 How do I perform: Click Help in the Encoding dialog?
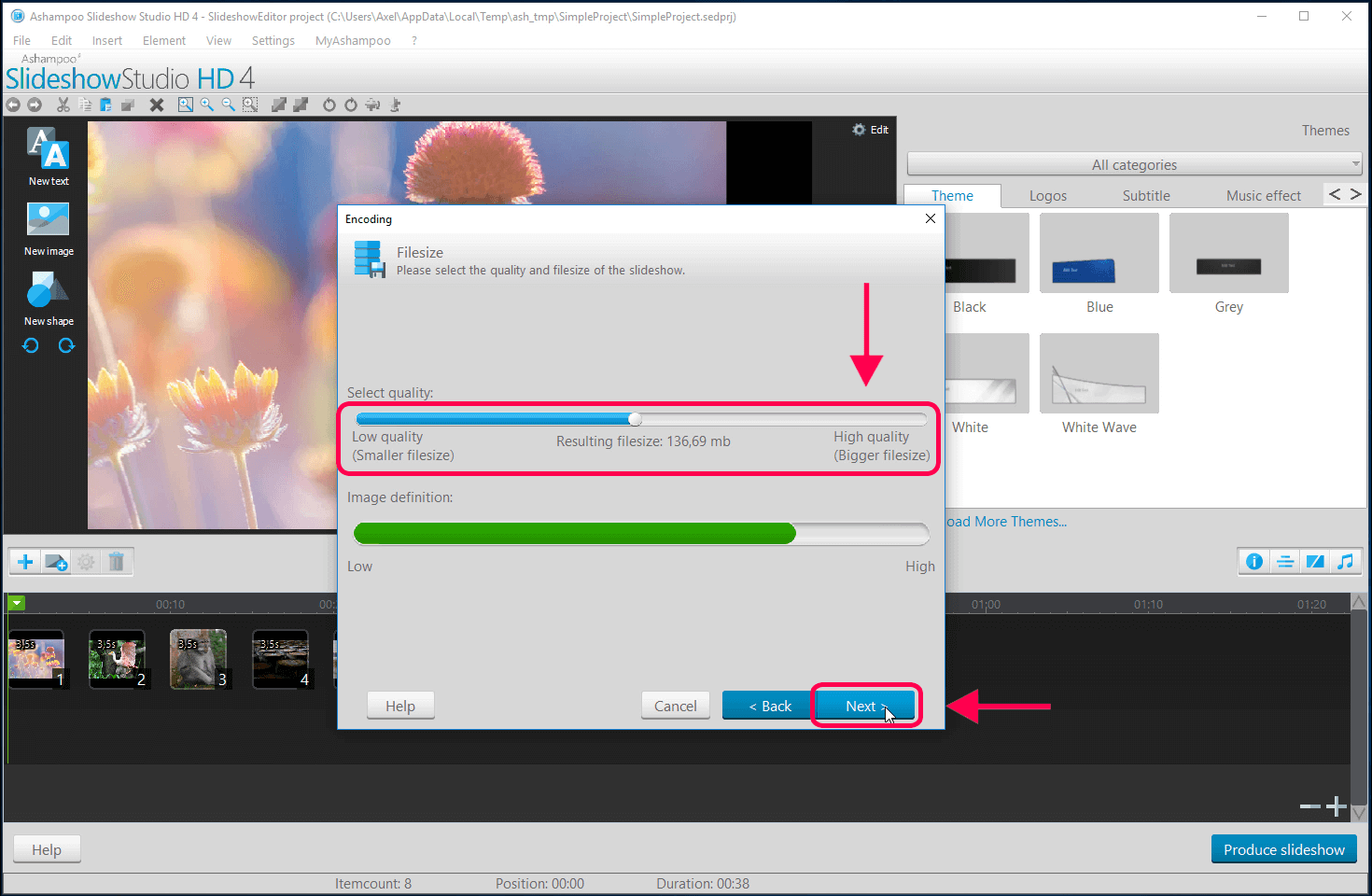pos(400,706)
